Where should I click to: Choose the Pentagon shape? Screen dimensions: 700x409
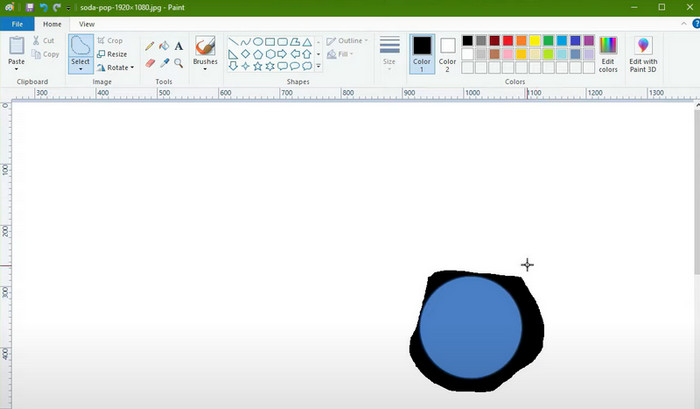258,54
